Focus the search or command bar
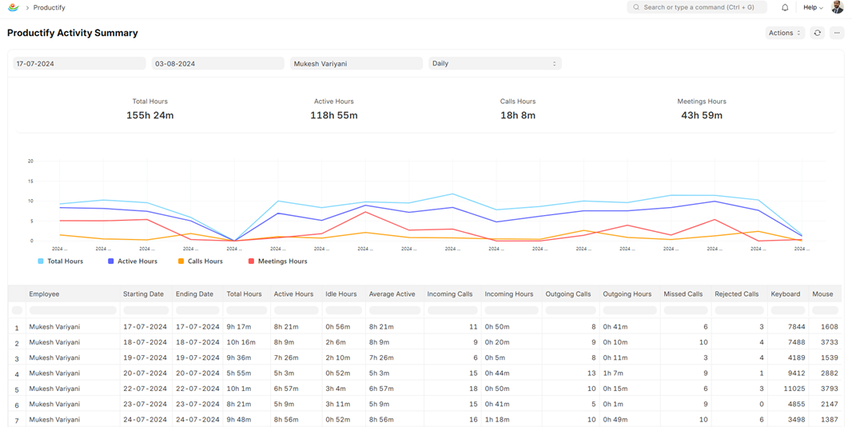The width and height of the screenshot is (852, 427). (x=697, y=8)
